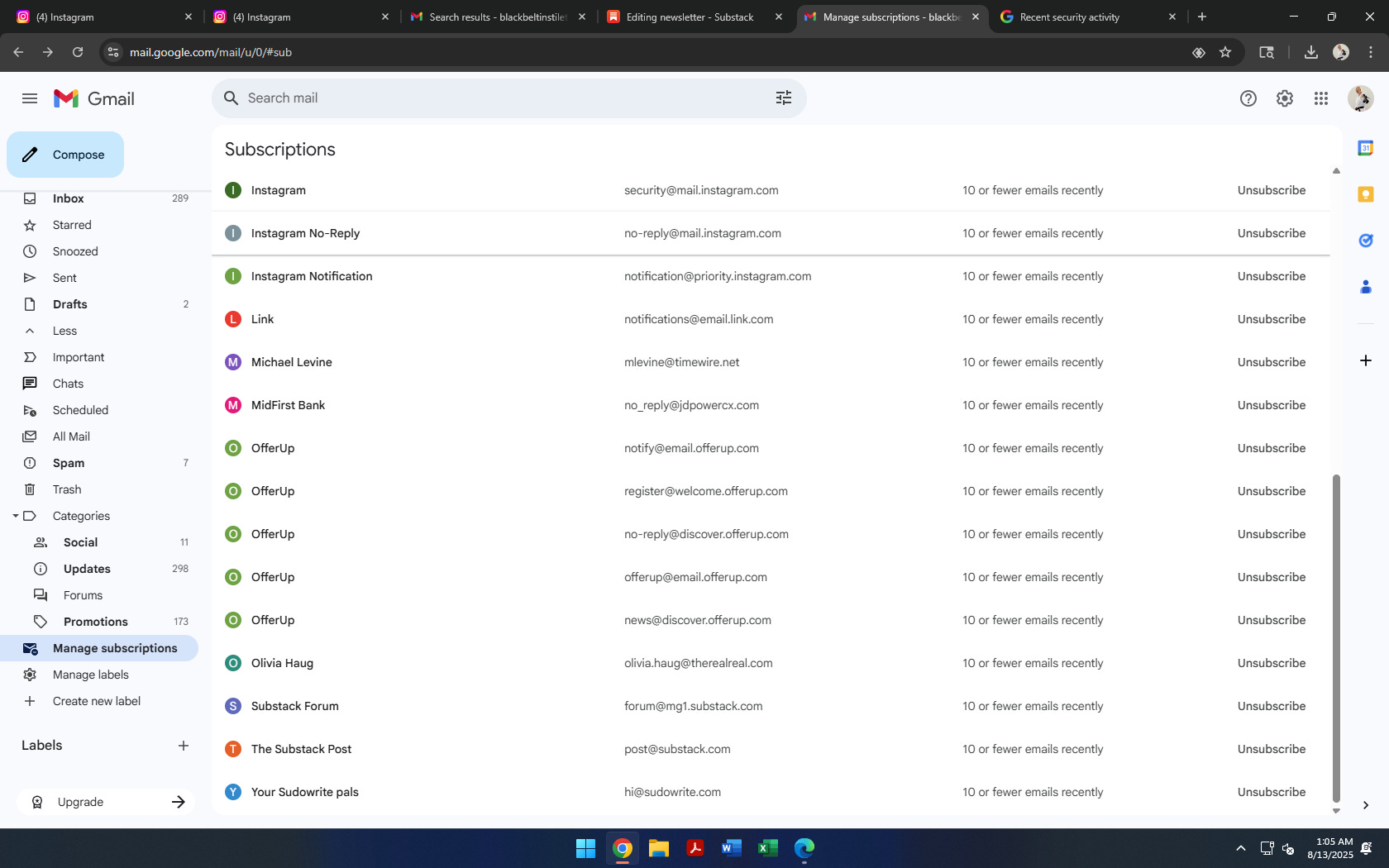Screen dimensions: 1389x868
Task: Open the Gmail main menu hamburger
Action: (30, 98)
